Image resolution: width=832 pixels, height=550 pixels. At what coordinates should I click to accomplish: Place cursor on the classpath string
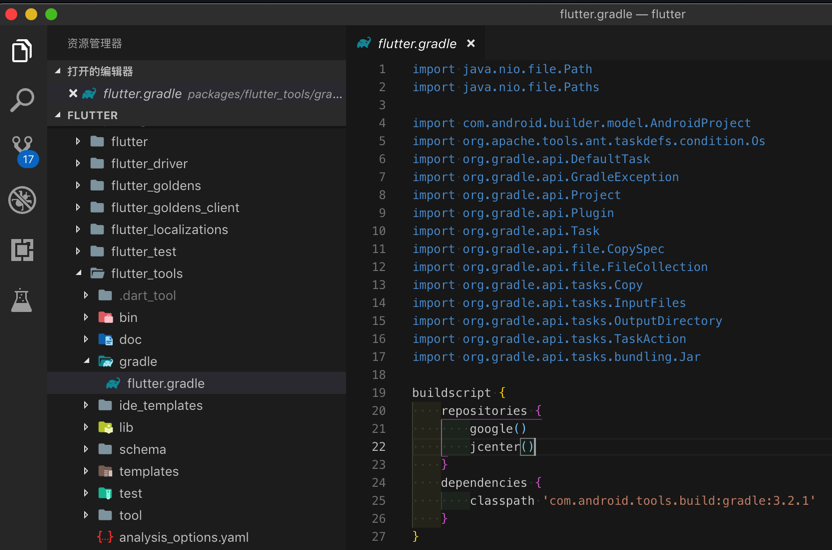point(679,501)
